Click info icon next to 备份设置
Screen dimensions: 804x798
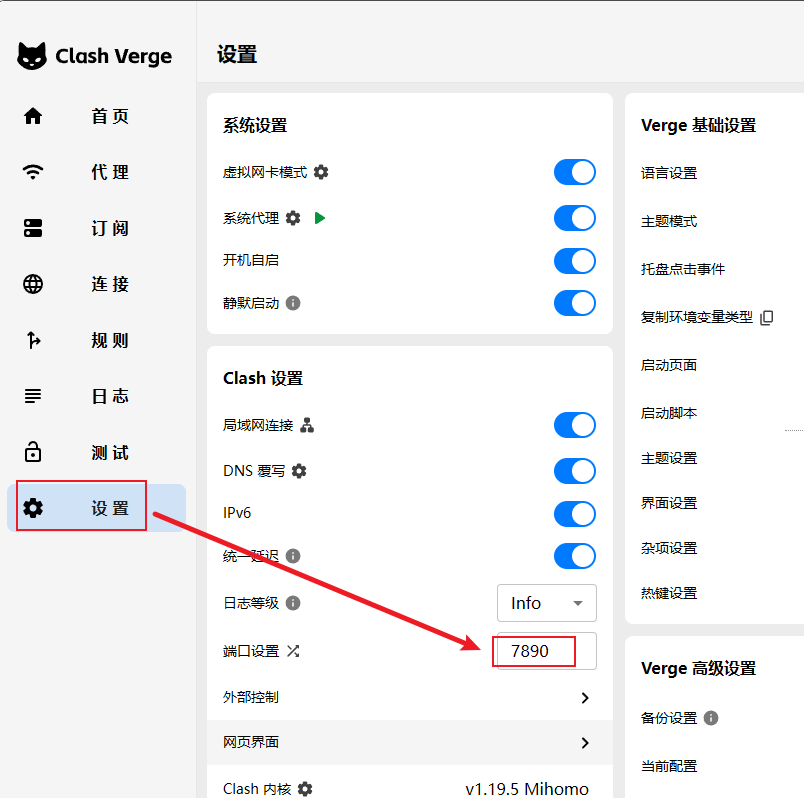(711, 718)
